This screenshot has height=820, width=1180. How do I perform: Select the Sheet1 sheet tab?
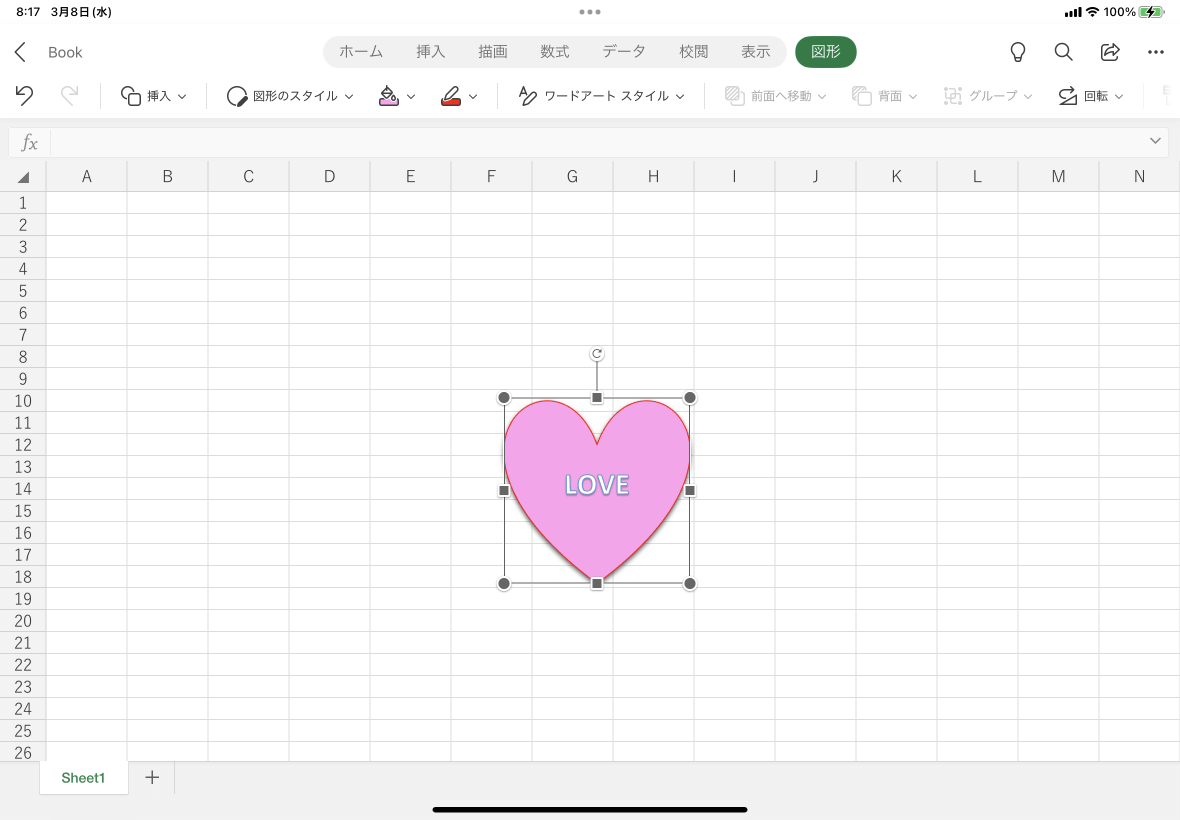tap(84, 778)
